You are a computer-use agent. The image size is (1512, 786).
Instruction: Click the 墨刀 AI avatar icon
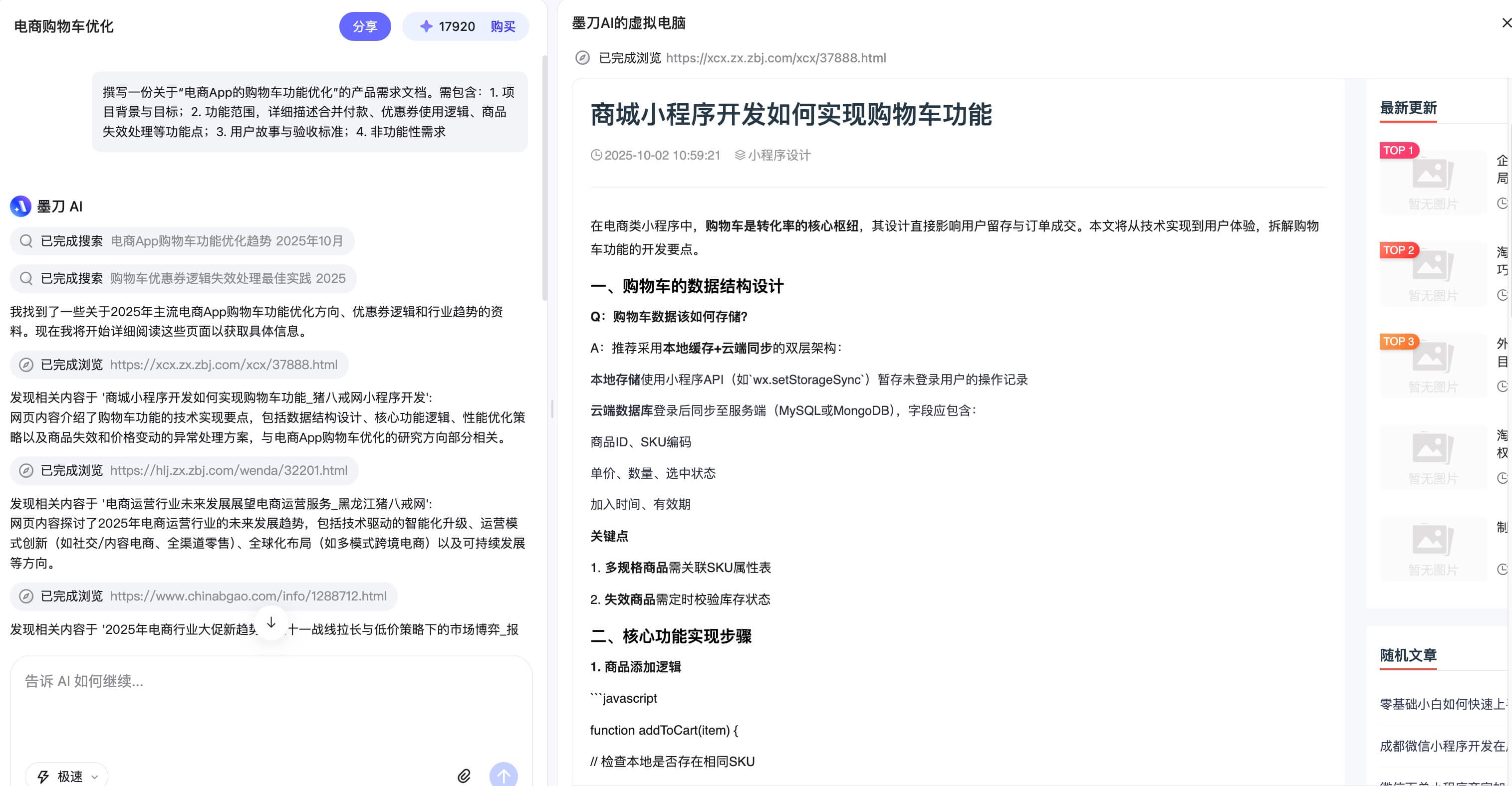[20, 206]
